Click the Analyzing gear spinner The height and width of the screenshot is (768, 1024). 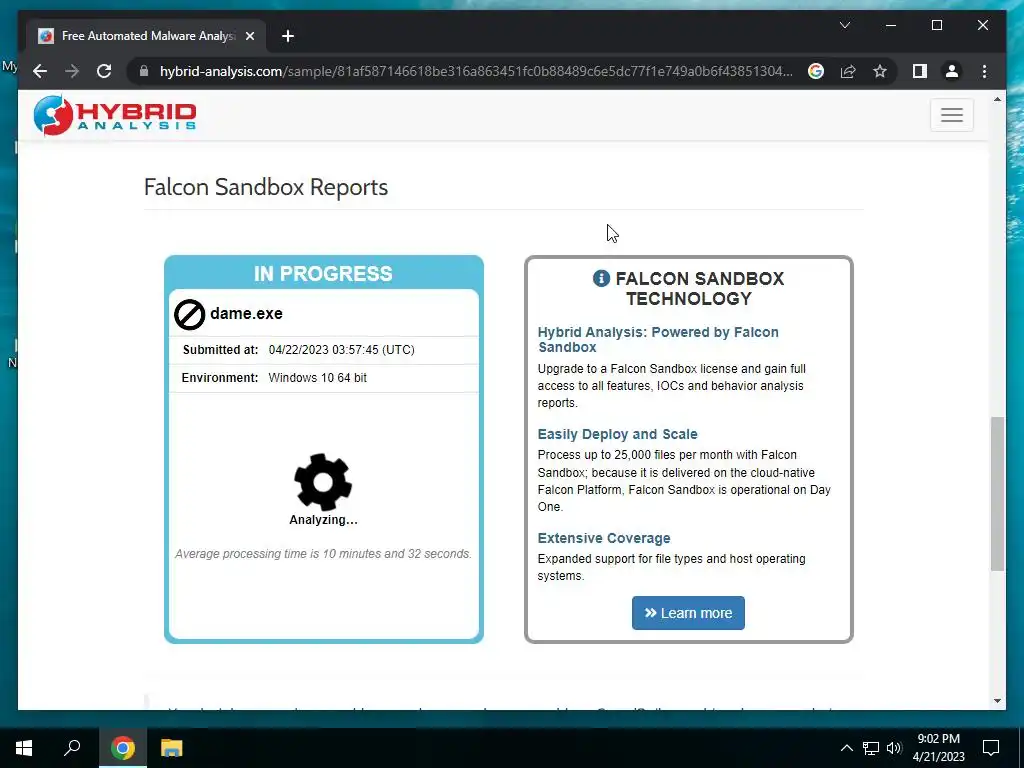(323, 482)
